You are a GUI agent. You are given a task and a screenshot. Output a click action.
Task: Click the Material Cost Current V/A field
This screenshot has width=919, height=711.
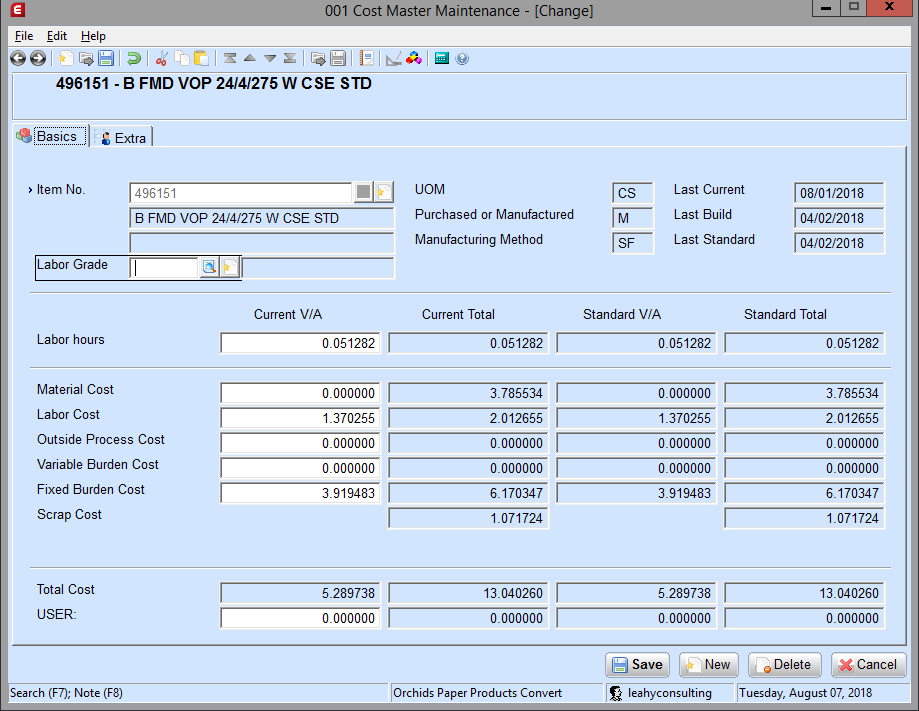pyautogui.click(x=300, y=393)
